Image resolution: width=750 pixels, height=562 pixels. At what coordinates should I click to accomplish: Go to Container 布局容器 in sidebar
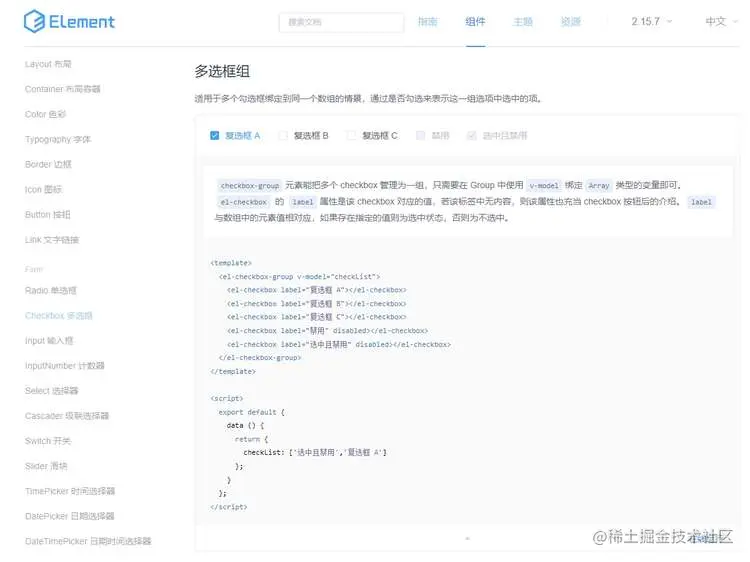[62, 89]
